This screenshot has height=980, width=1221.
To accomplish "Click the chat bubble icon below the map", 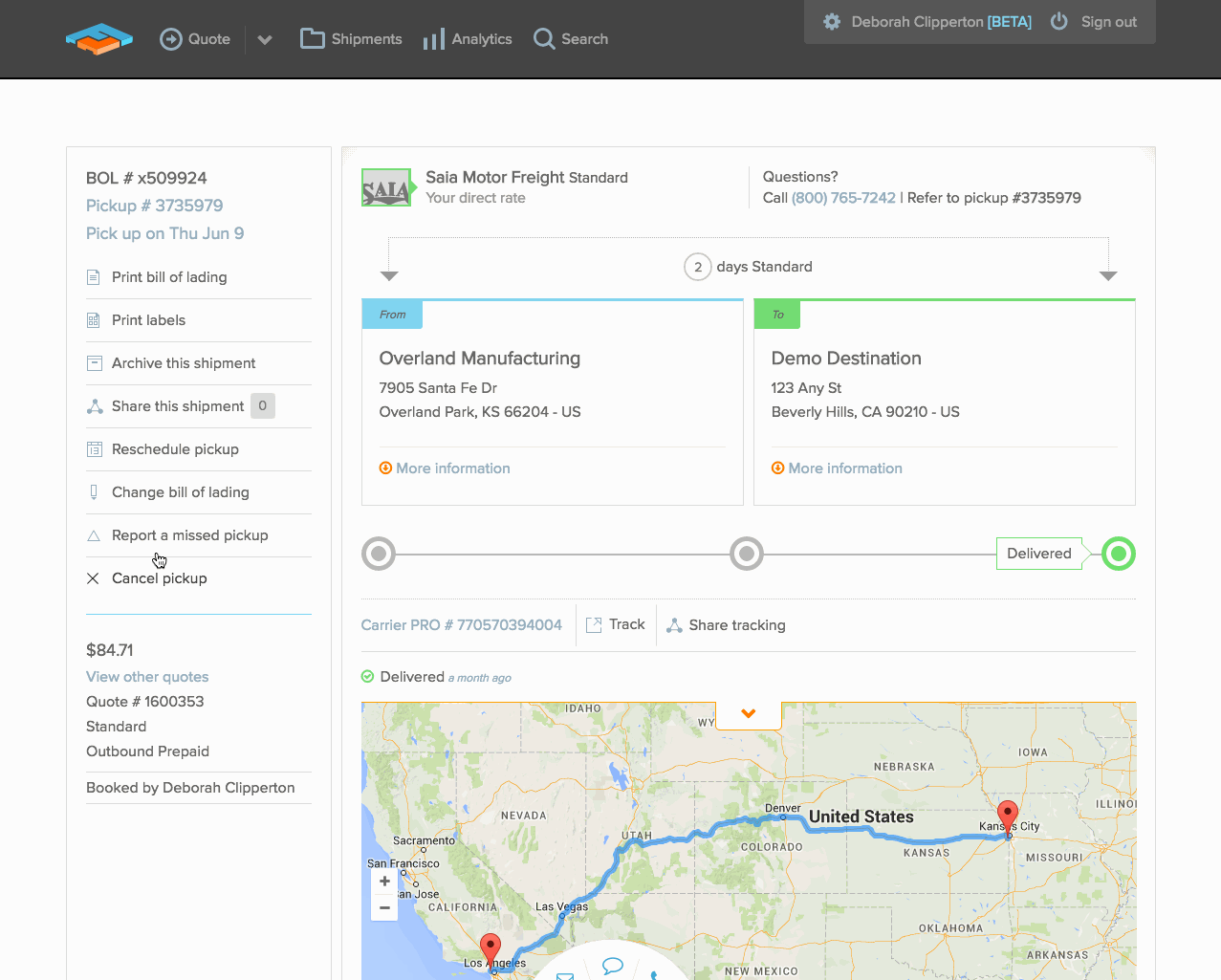I will coord(613,966).
